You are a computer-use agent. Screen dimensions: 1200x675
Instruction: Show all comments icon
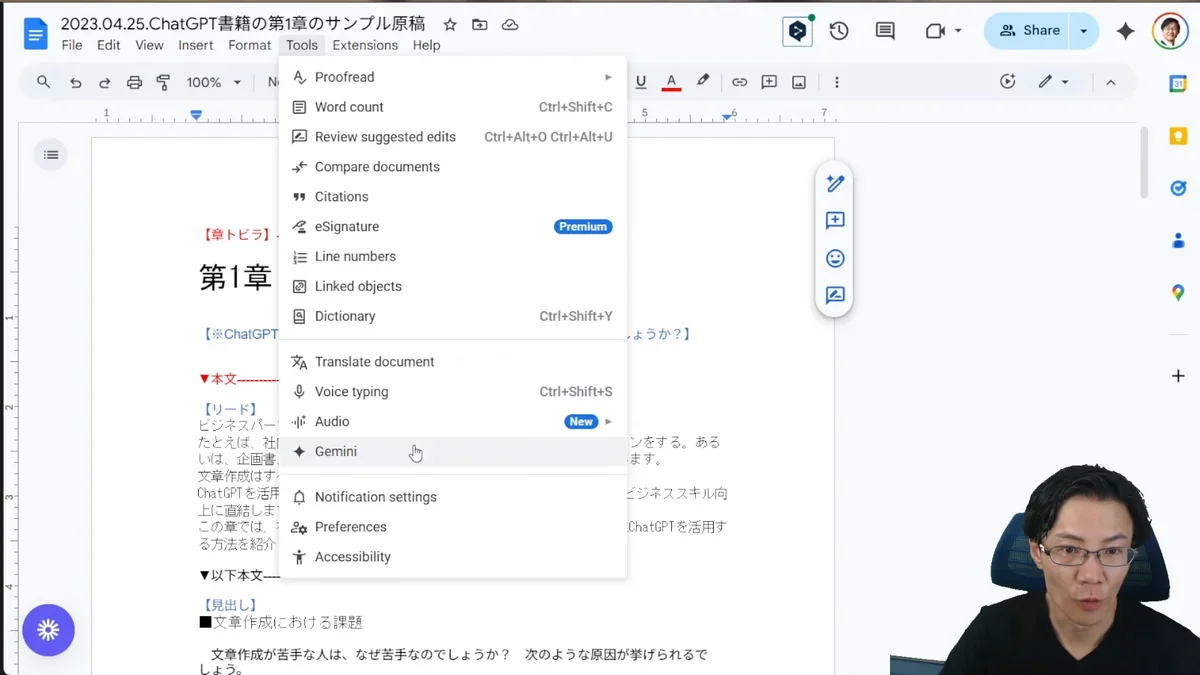885,31
